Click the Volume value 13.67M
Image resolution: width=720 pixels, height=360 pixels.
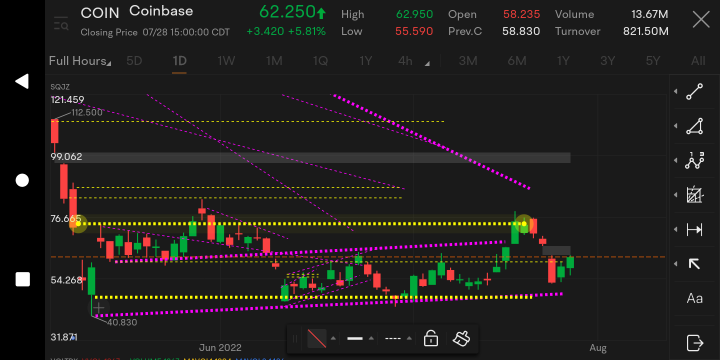pos(649,14)
